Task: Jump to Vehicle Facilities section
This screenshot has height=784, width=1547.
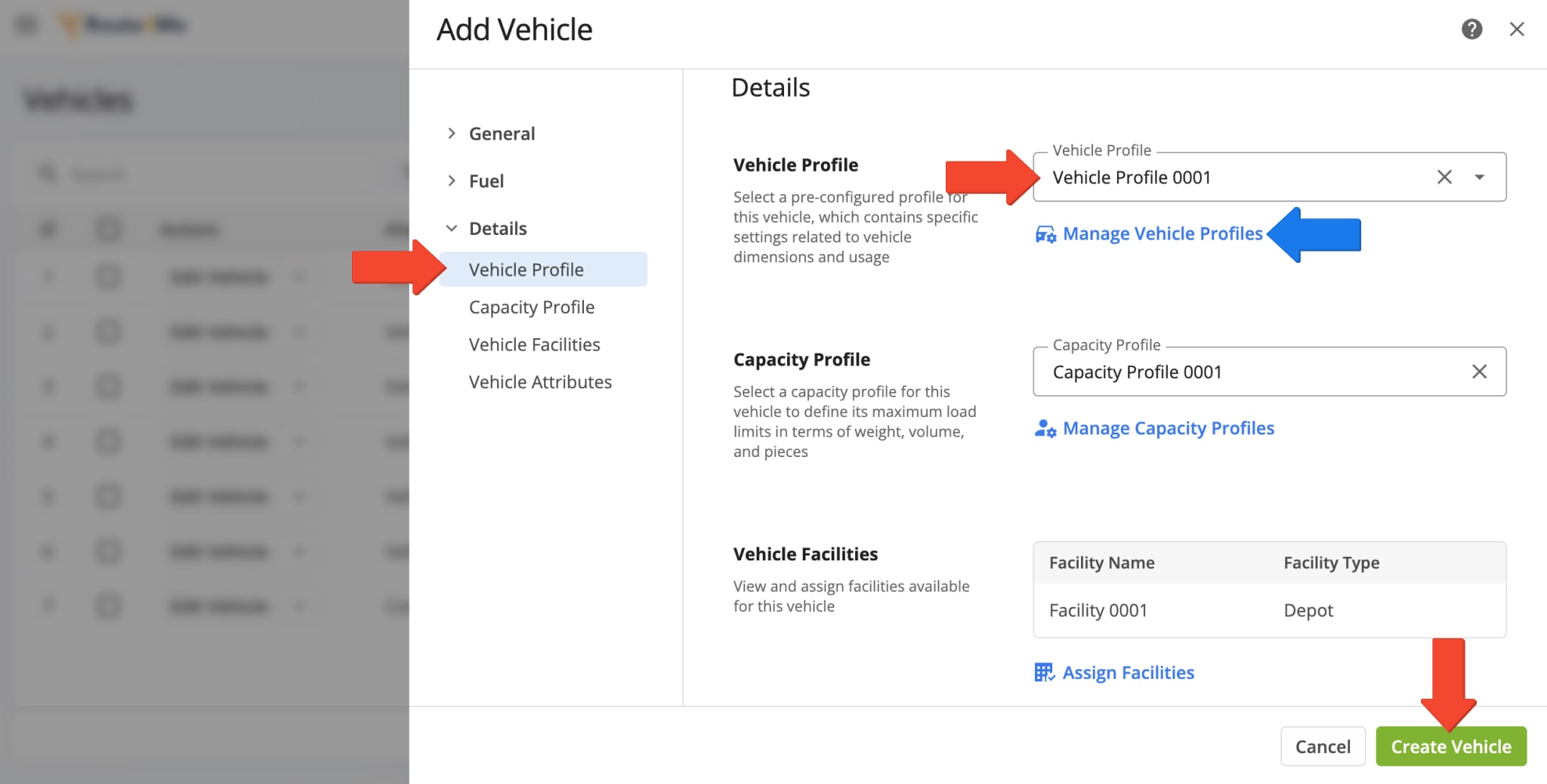Action: (x=534, y=345)
